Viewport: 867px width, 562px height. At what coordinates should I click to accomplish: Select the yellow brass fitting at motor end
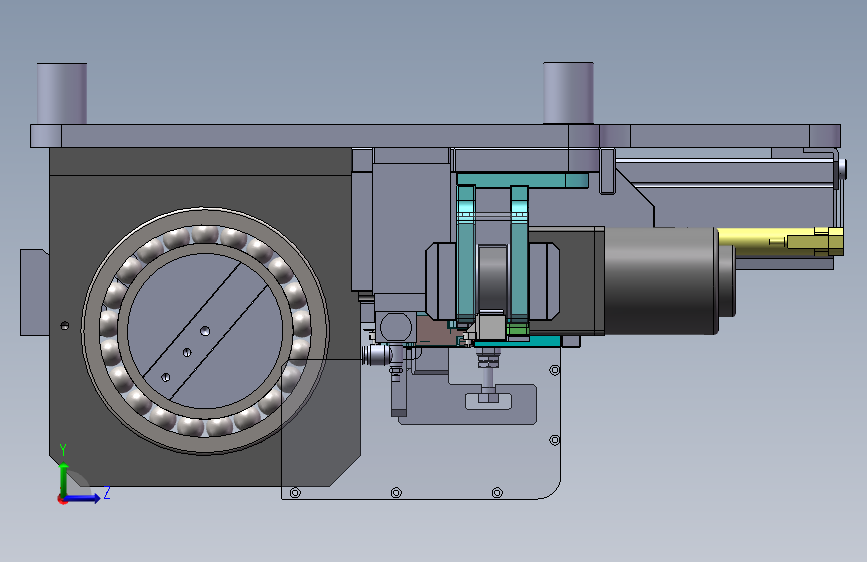[x=780, y=242]
